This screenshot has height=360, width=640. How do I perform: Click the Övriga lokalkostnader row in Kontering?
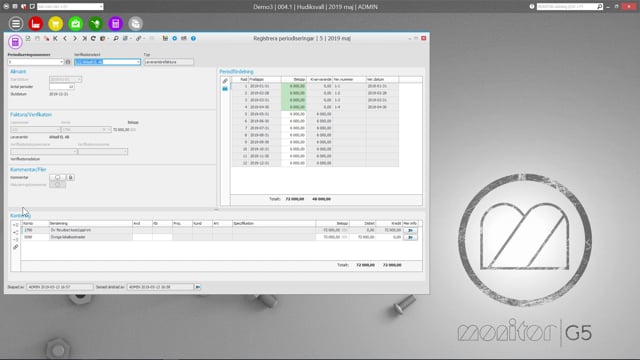[220, 237]
